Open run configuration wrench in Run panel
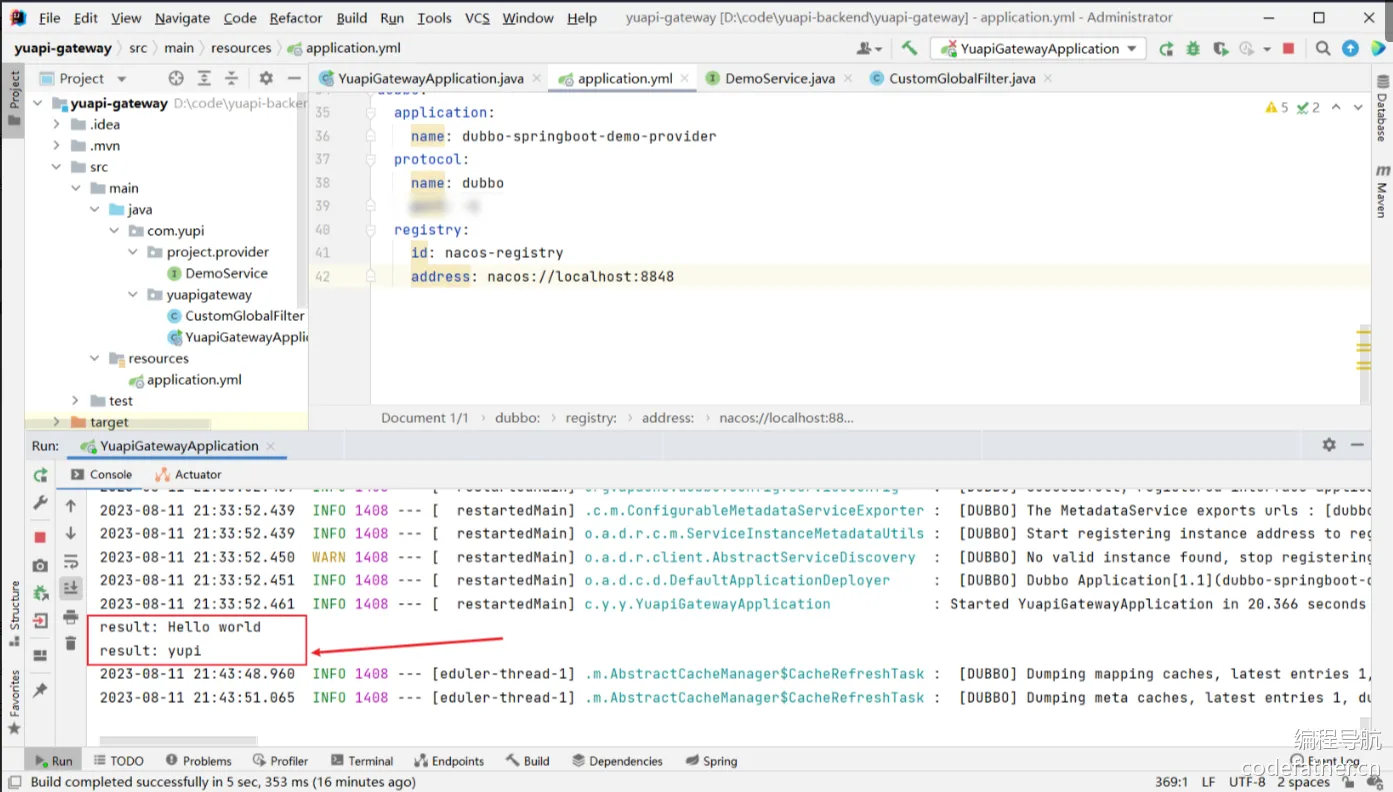 pyautogui.click(x=40, y=502)
